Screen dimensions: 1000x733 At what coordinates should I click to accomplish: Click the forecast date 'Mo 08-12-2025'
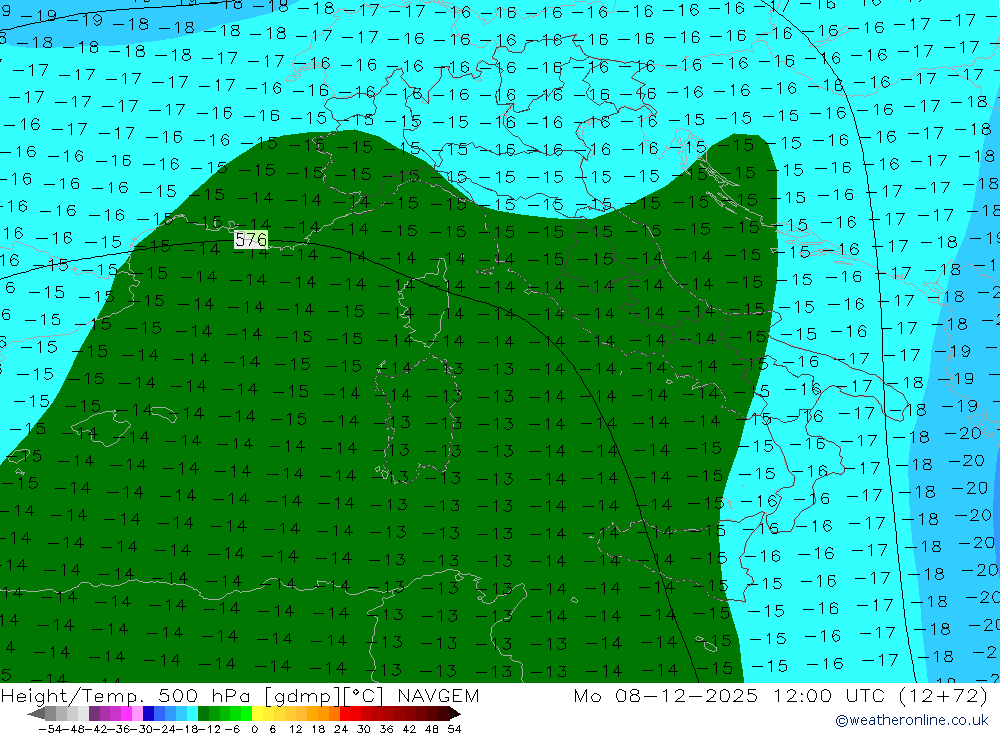click(666, 695)
